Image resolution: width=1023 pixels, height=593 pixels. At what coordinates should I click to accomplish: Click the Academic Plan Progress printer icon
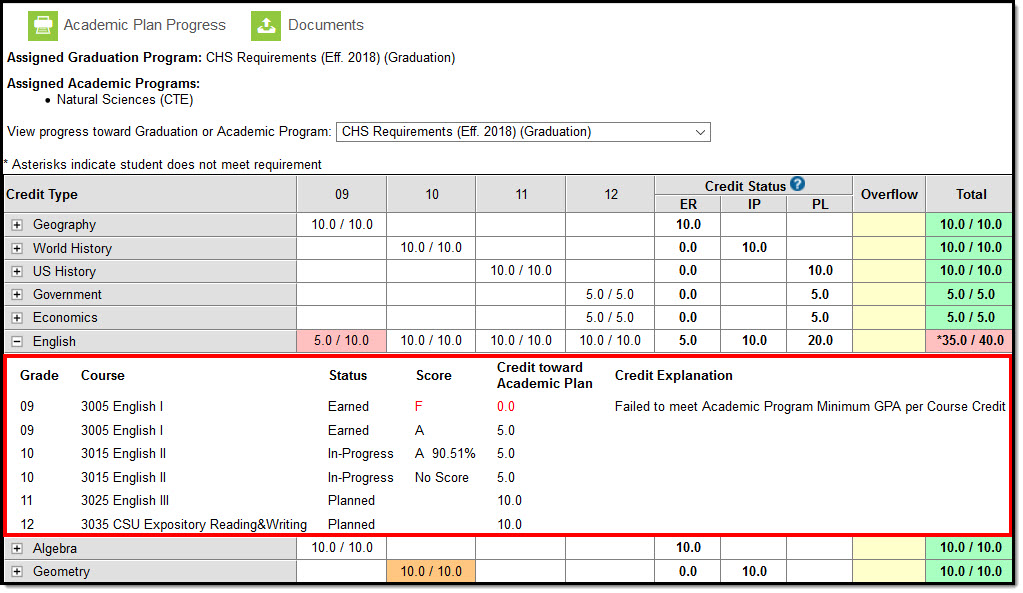point(42,25)
